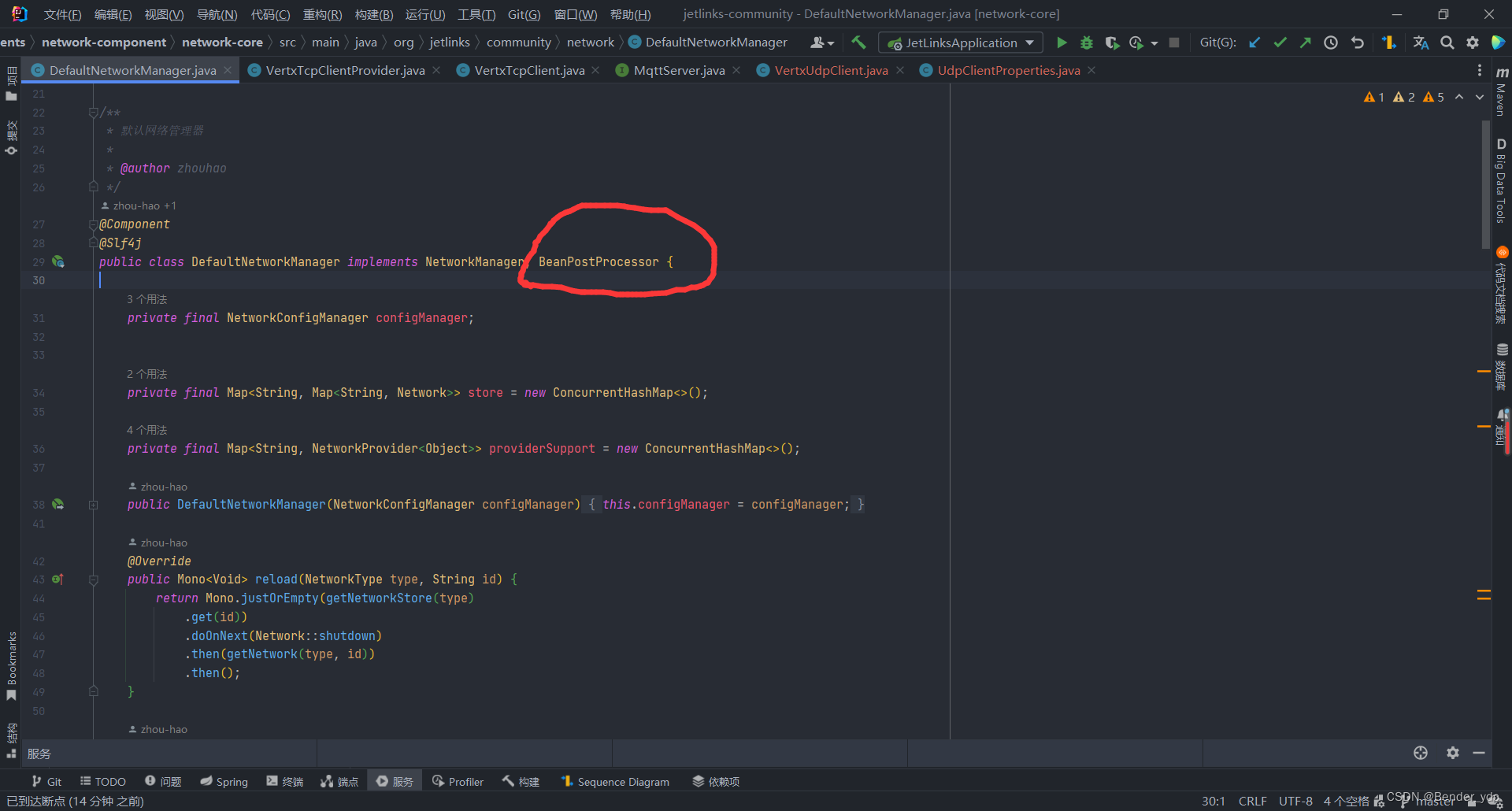Click the services panel crosshair locate icon
The width and height of the screenshot is (1512, 811).
[x=1421, y=754]
